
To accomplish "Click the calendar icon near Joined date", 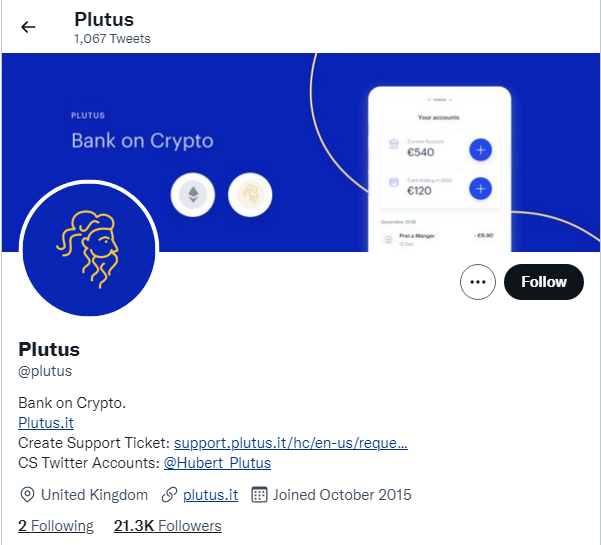I will [x=259, y=495].
